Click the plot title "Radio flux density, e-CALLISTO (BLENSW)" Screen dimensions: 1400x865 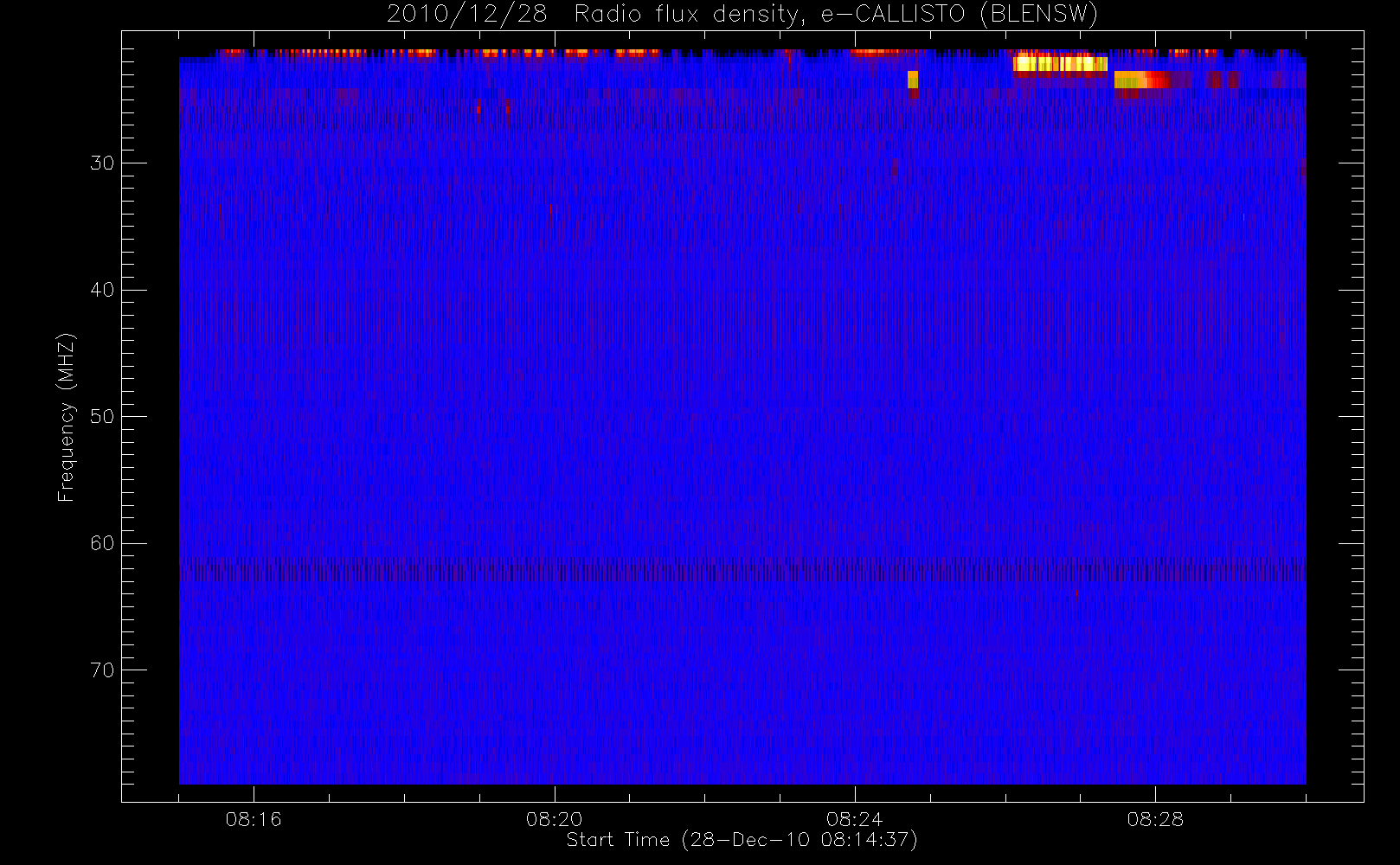pyautogui.click(x=836, y=14)
